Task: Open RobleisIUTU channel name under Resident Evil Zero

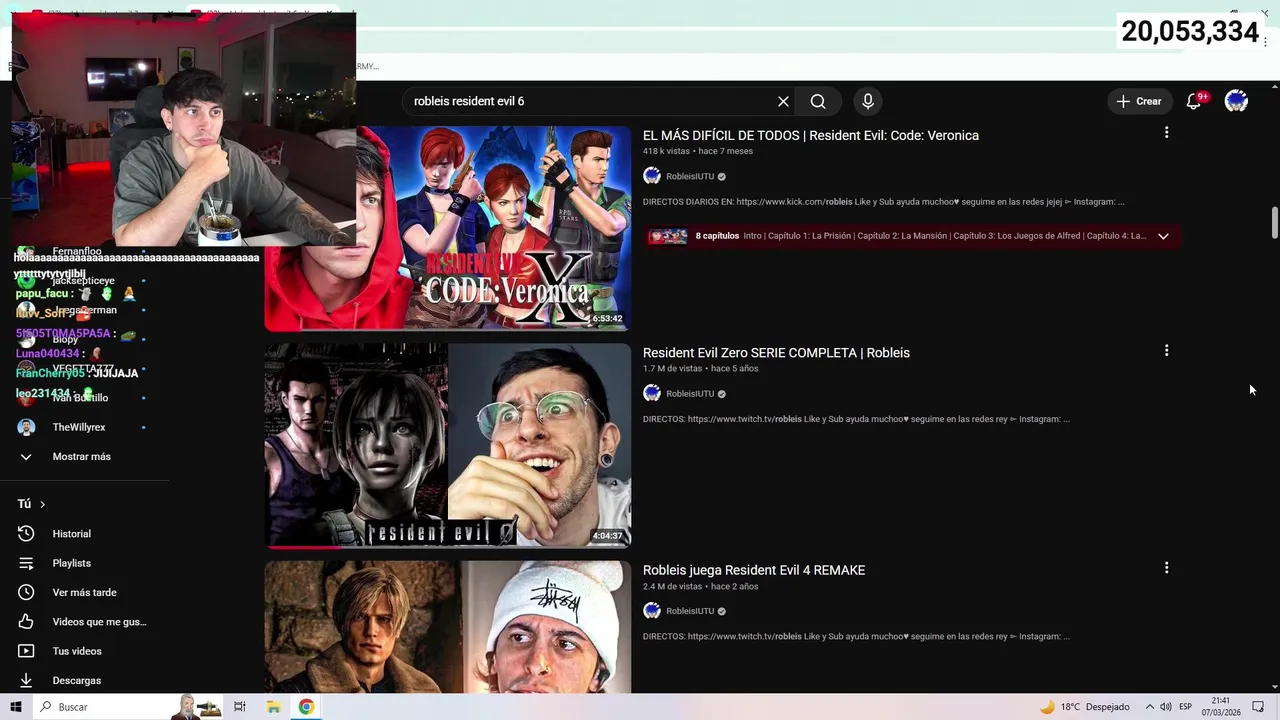Action: 690,394
